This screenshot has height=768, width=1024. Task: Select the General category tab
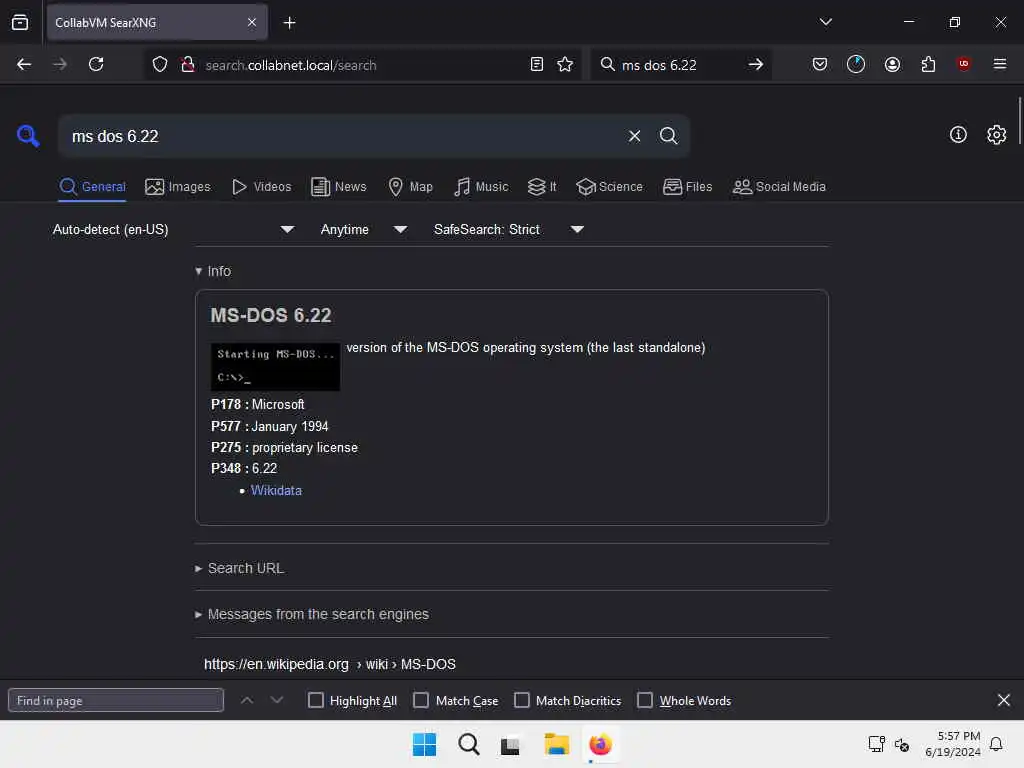(x=92, y=187)
